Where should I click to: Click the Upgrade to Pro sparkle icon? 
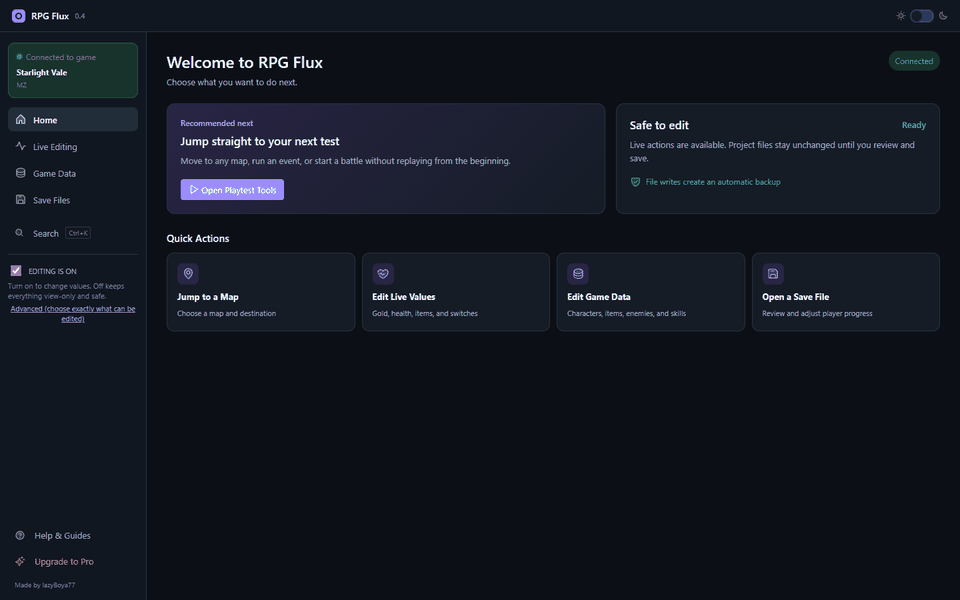tap(20, 561)
